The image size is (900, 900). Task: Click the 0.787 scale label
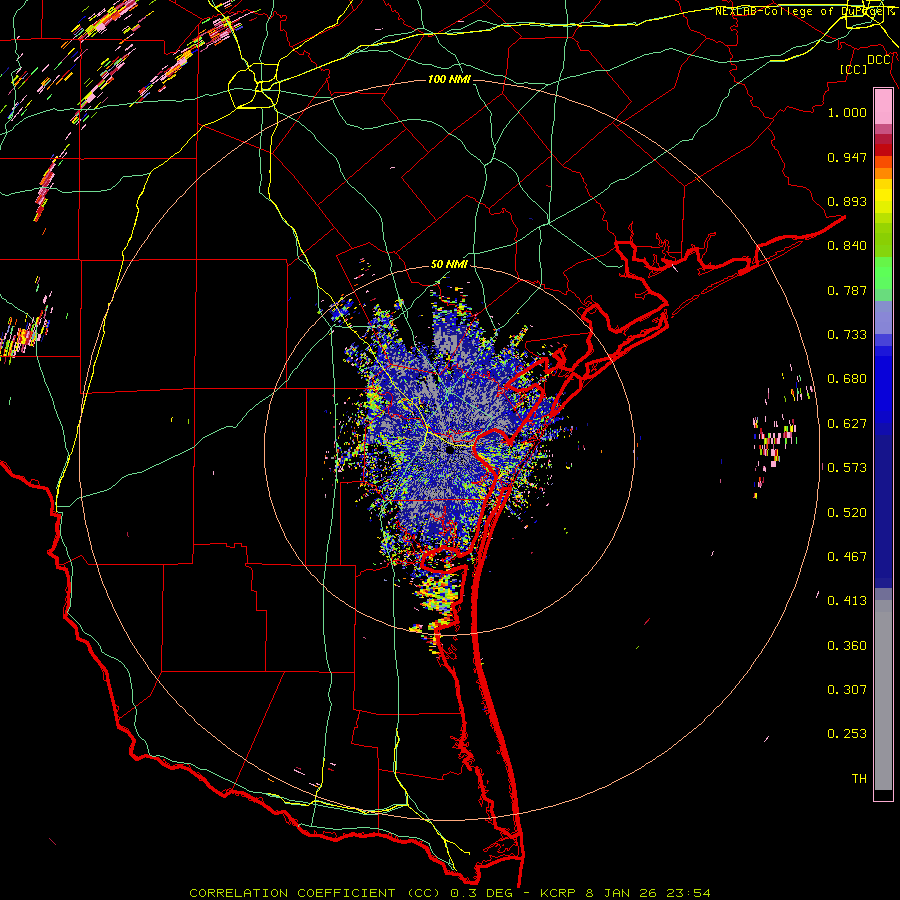[847, 290]
